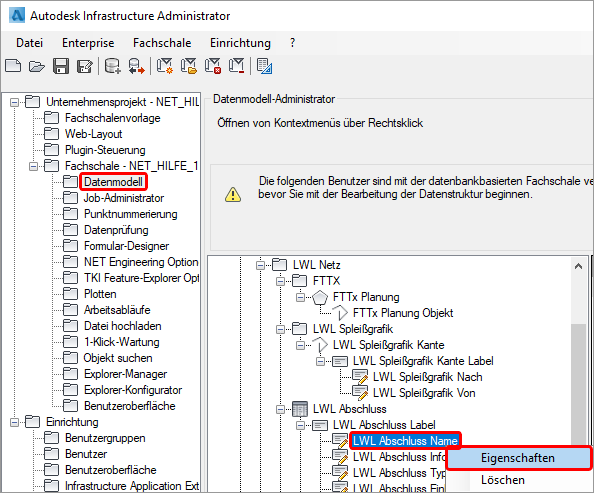Select Web-Layout tree item
594x493 pixels.
tap(94, 134)
